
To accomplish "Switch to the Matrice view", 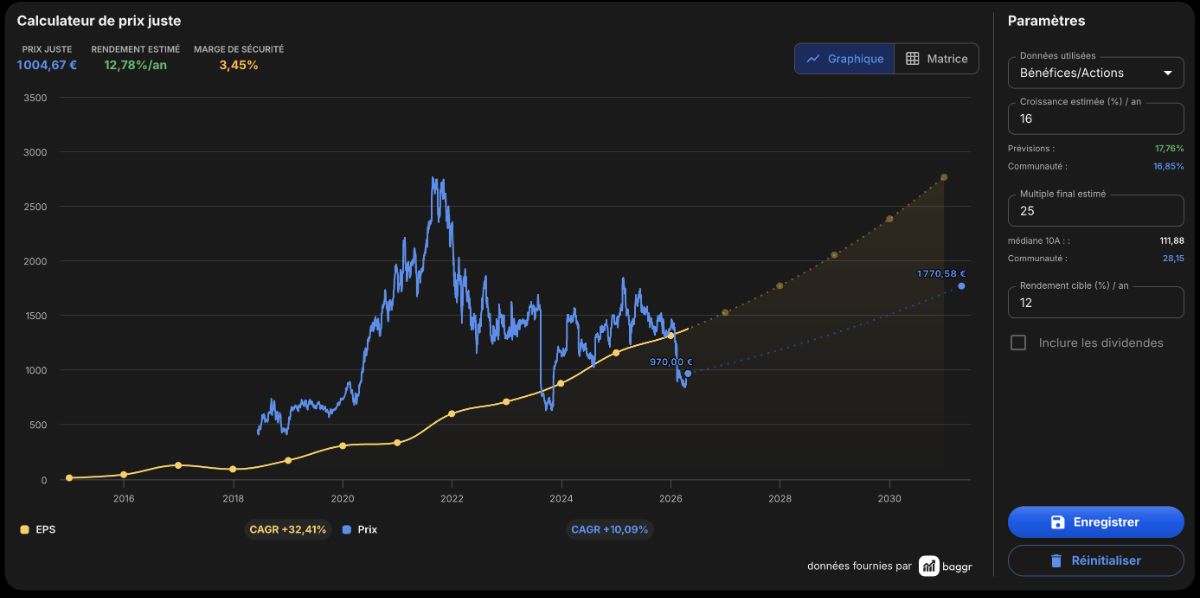I will 936,58.
